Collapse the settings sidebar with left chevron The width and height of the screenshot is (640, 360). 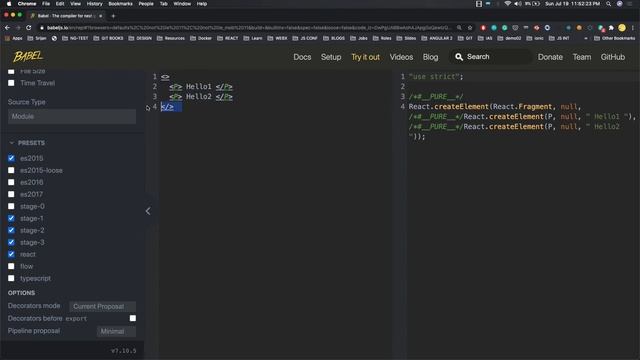148,211
